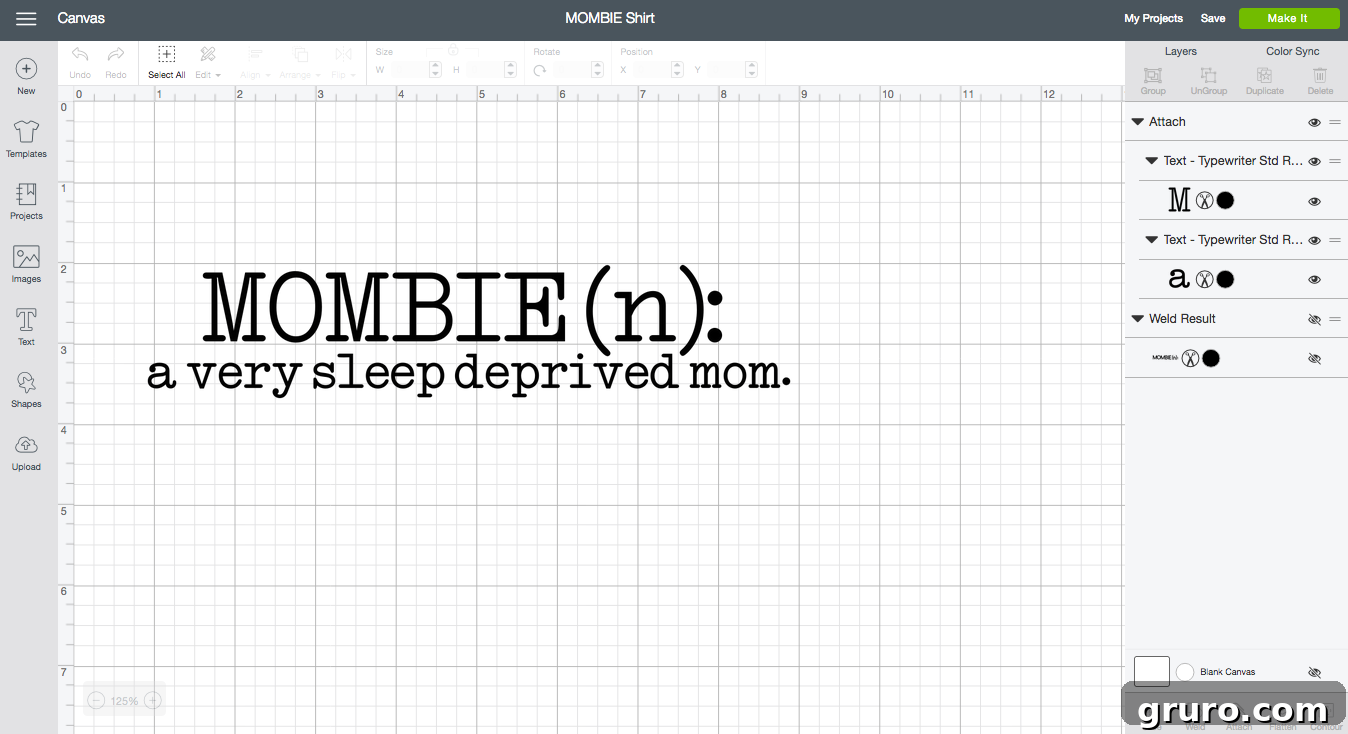Screen dimensions: 1348x734
Task: Click the zoom out minus button
Action: 96,701
